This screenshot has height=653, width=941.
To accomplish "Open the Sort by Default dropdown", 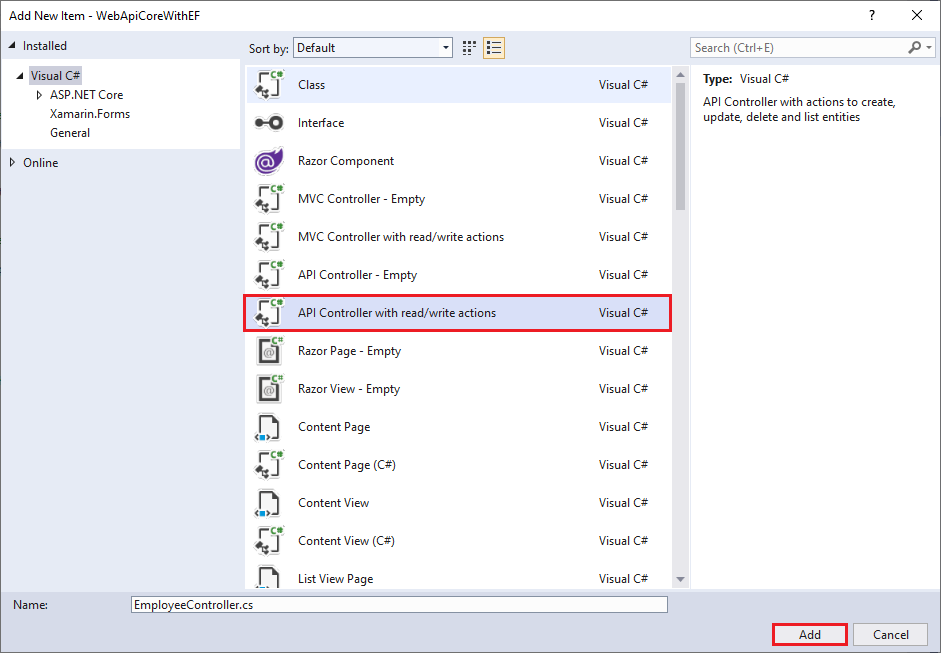I will click(x=373, y=48).
